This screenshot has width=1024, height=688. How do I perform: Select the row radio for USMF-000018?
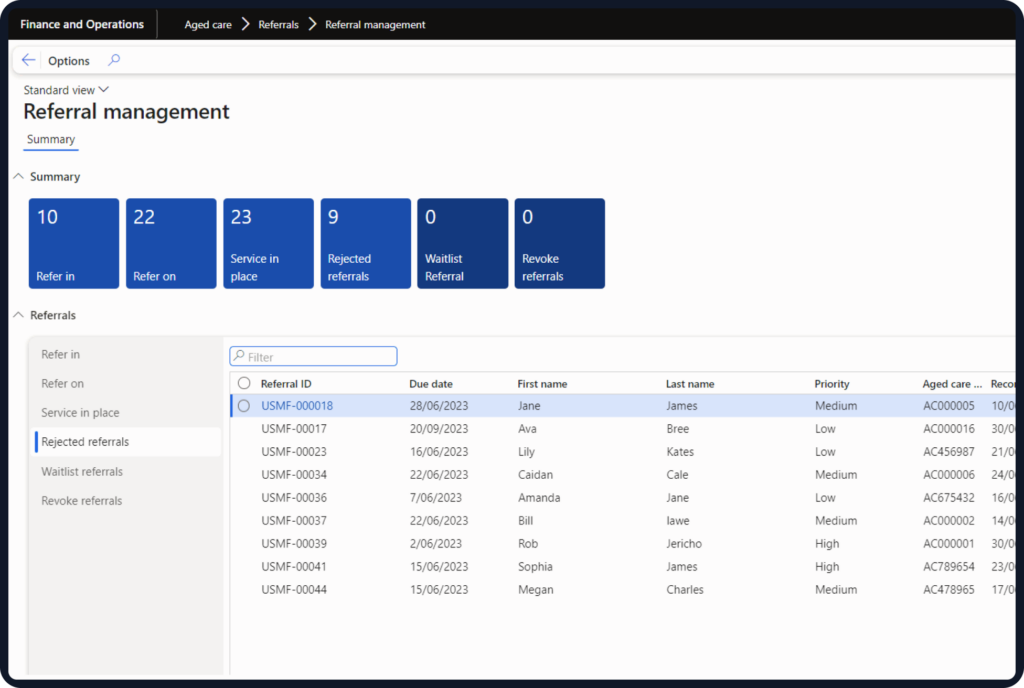click(x=244, y=406)
